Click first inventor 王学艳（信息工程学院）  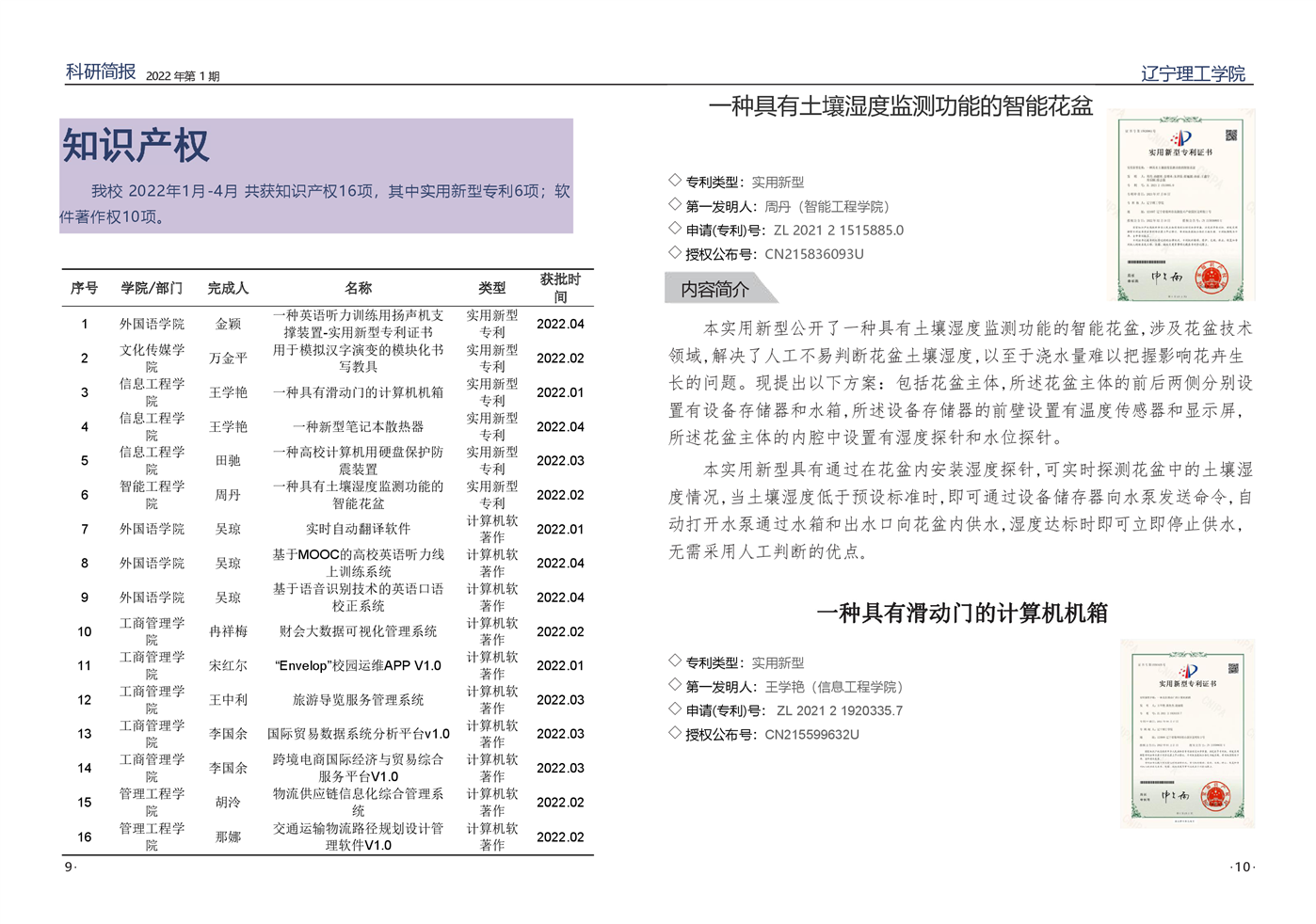(x=834, y=687)
